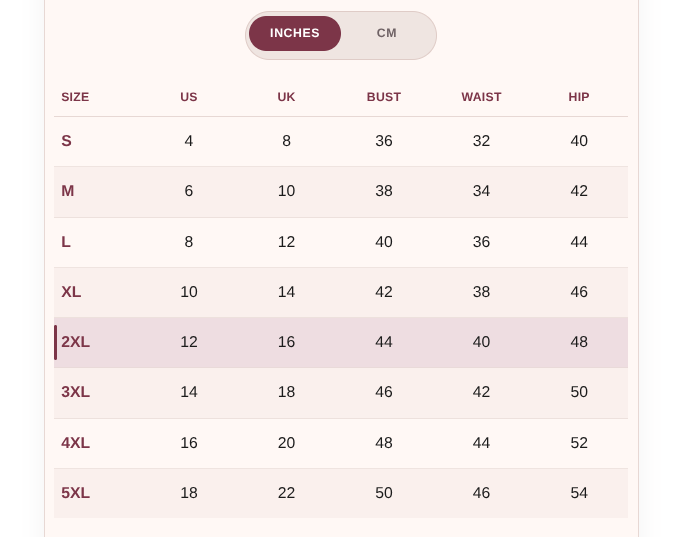Image resolution: width=673 pixels, height=537 pixels.
Task: Select the S size row
Action: click(341, 141)
